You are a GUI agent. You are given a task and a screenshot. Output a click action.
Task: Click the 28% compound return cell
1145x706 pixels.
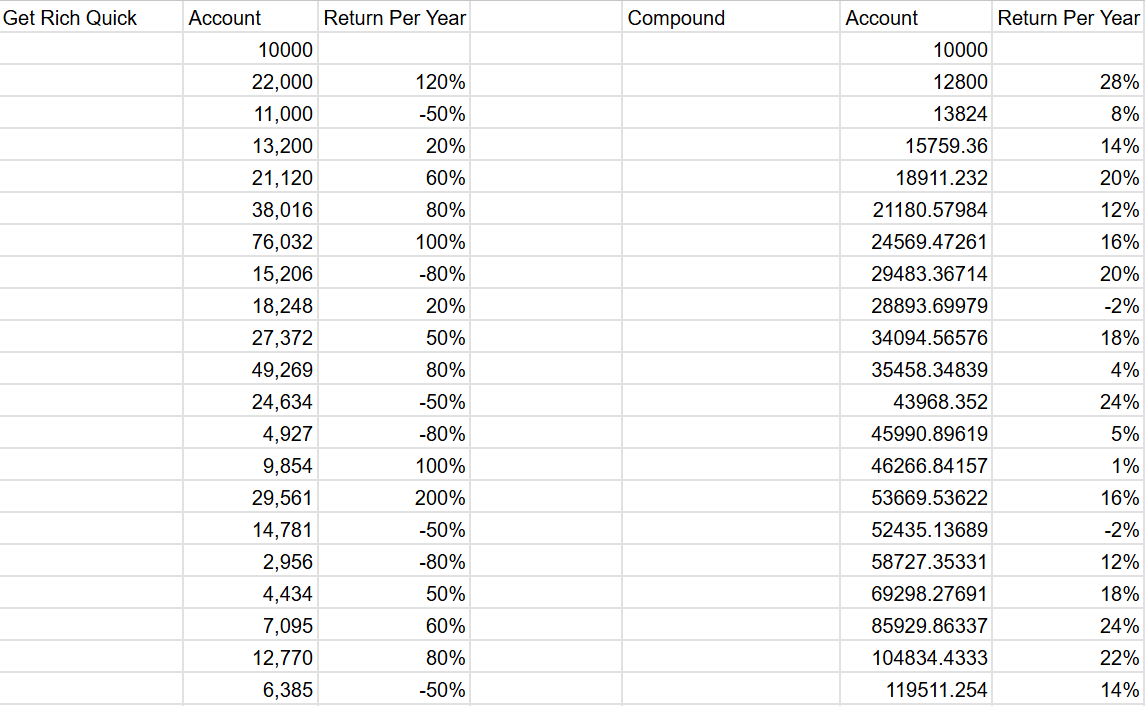(1068, 81)
